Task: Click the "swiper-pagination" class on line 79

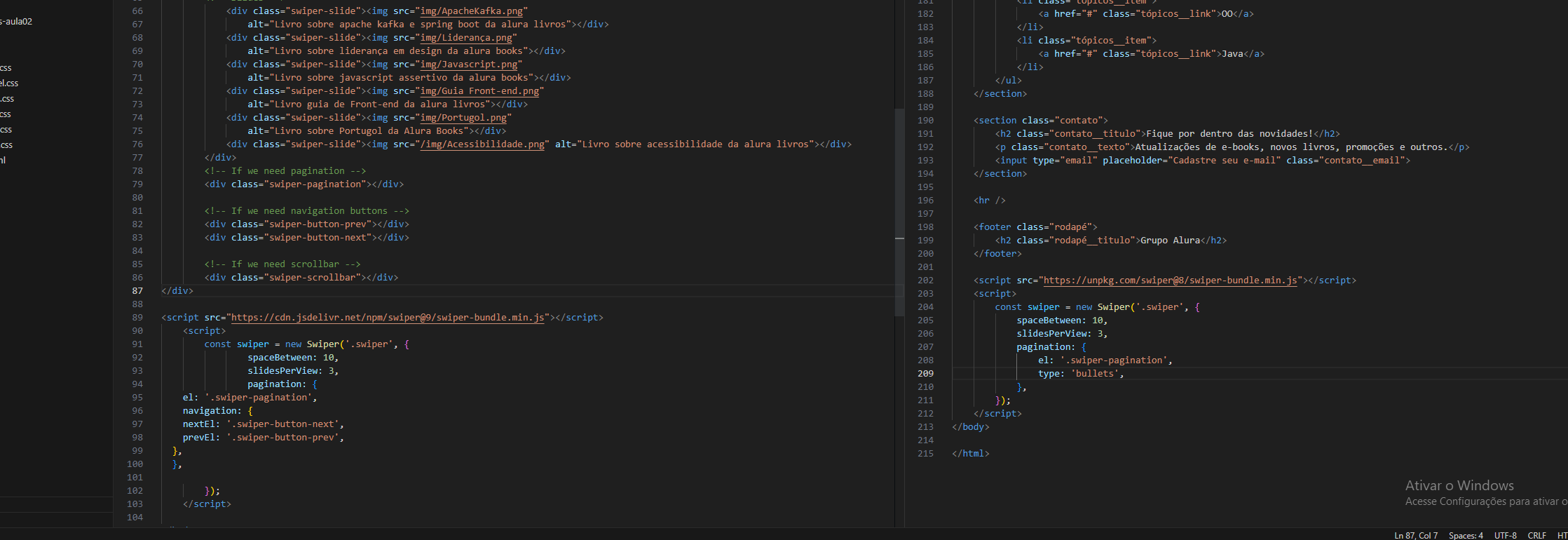Action: 315,184
